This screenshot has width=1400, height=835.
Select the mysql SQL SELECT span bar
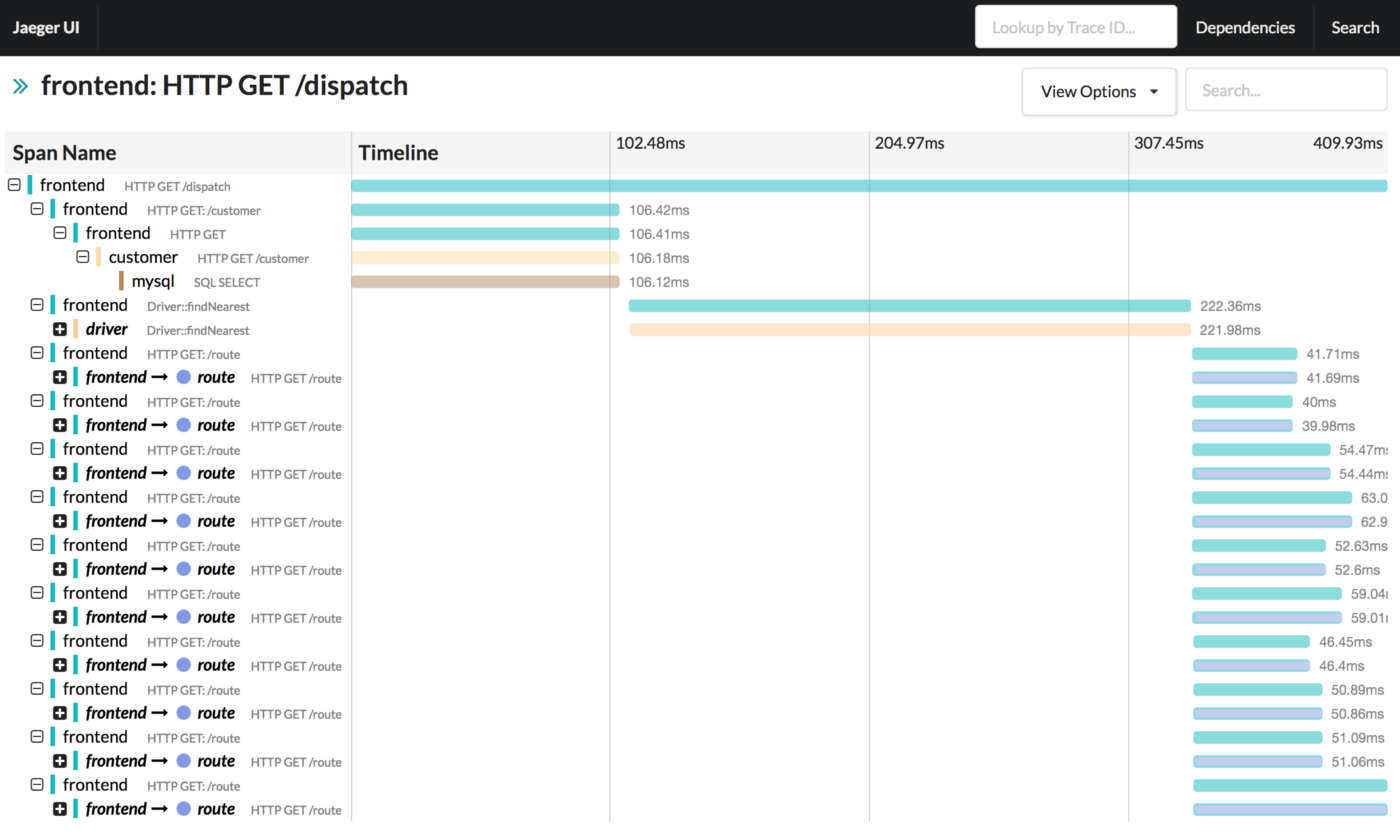[x=485, y=282]
